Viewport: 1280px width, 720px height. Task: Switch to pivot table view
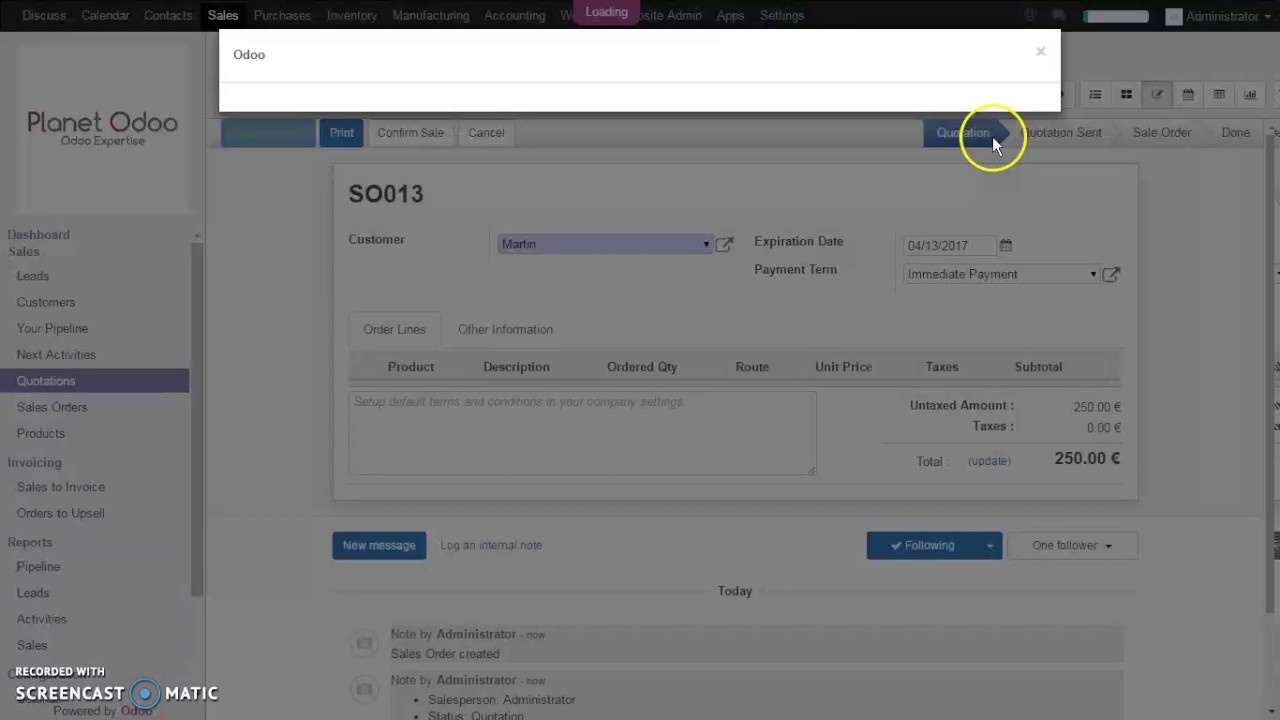pyautogui.click(x=1219, y=94)
